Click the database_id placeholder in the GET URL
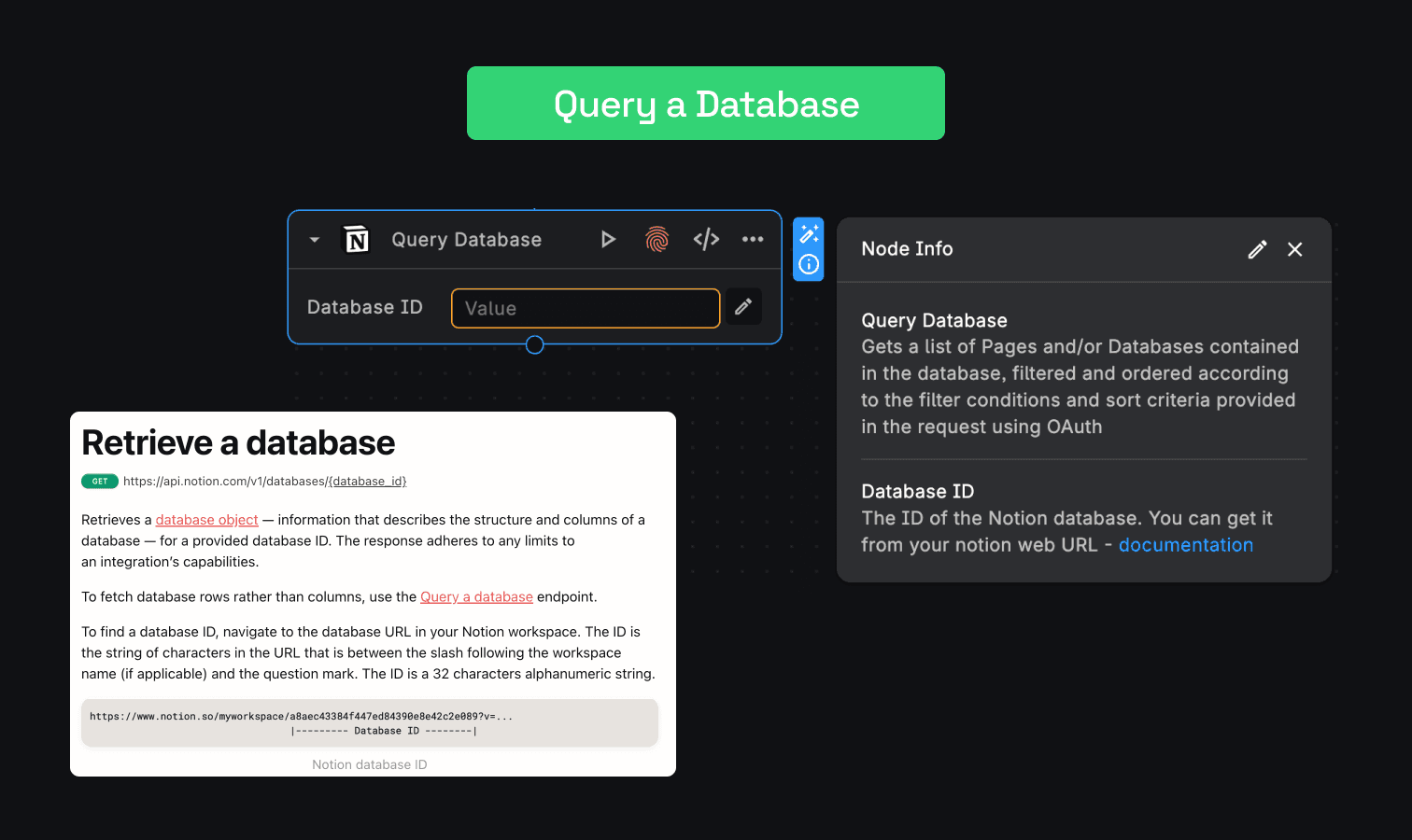 click(x=368, y=481)
